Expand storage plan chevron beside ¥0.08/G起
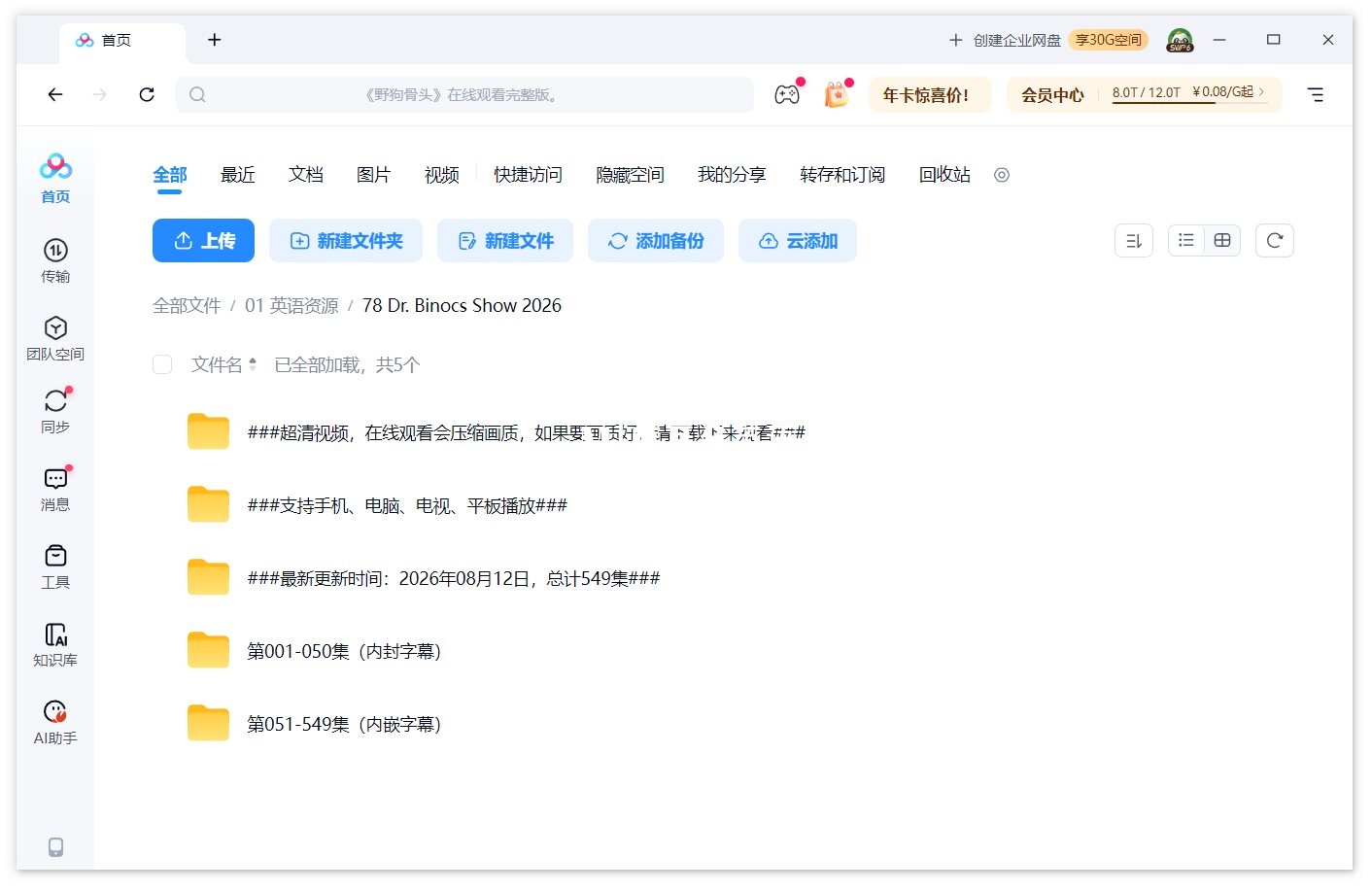1372x891 pixels. [x=1262, y=91]
